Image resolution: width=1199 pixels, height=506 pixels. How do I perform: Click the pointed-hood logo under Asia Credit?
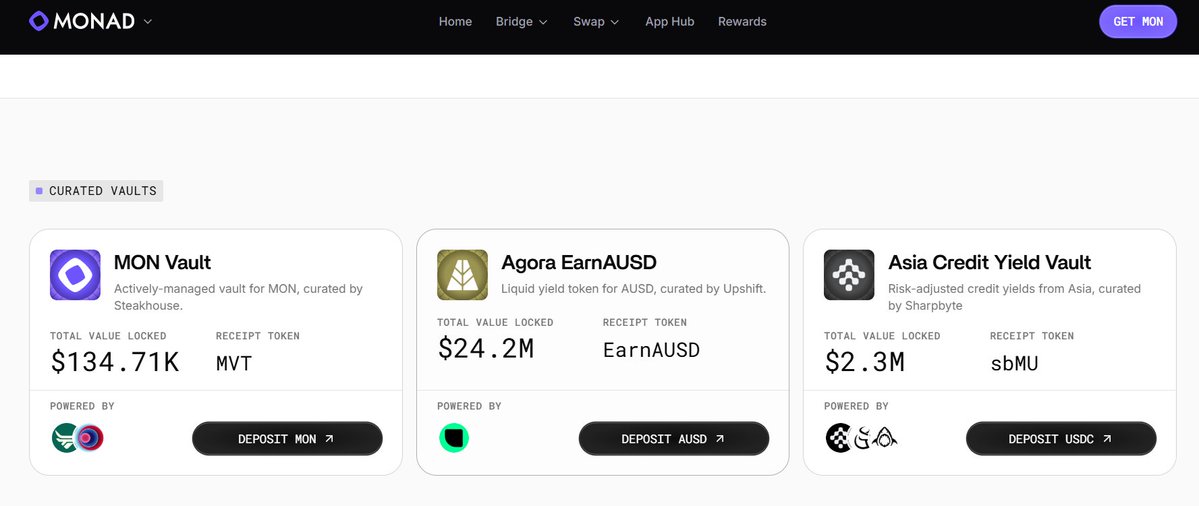pyautogui.click(x=885, y=438)
